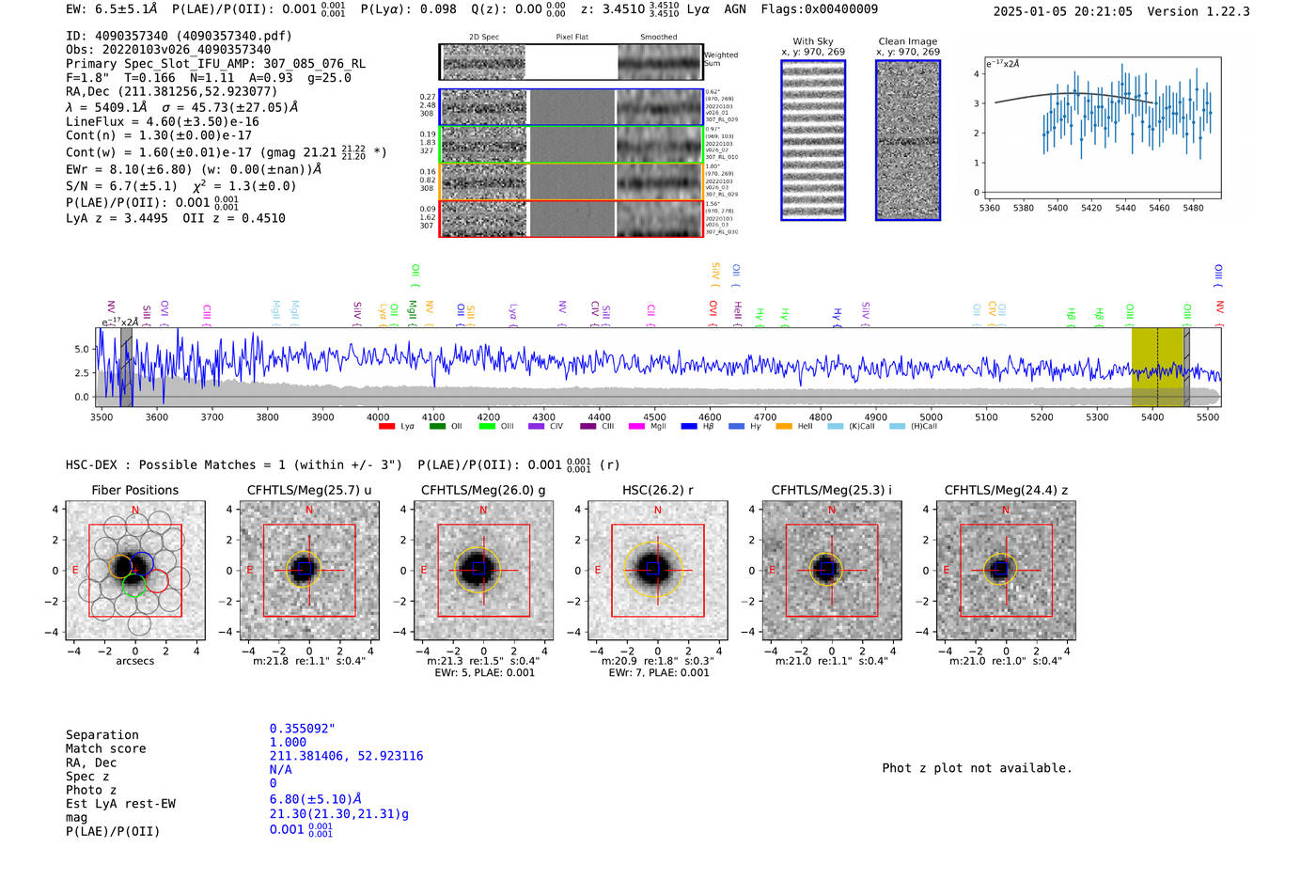
Task: Select the blue fiber circle in Fiber Positions
Action: [x=142, y=565]
